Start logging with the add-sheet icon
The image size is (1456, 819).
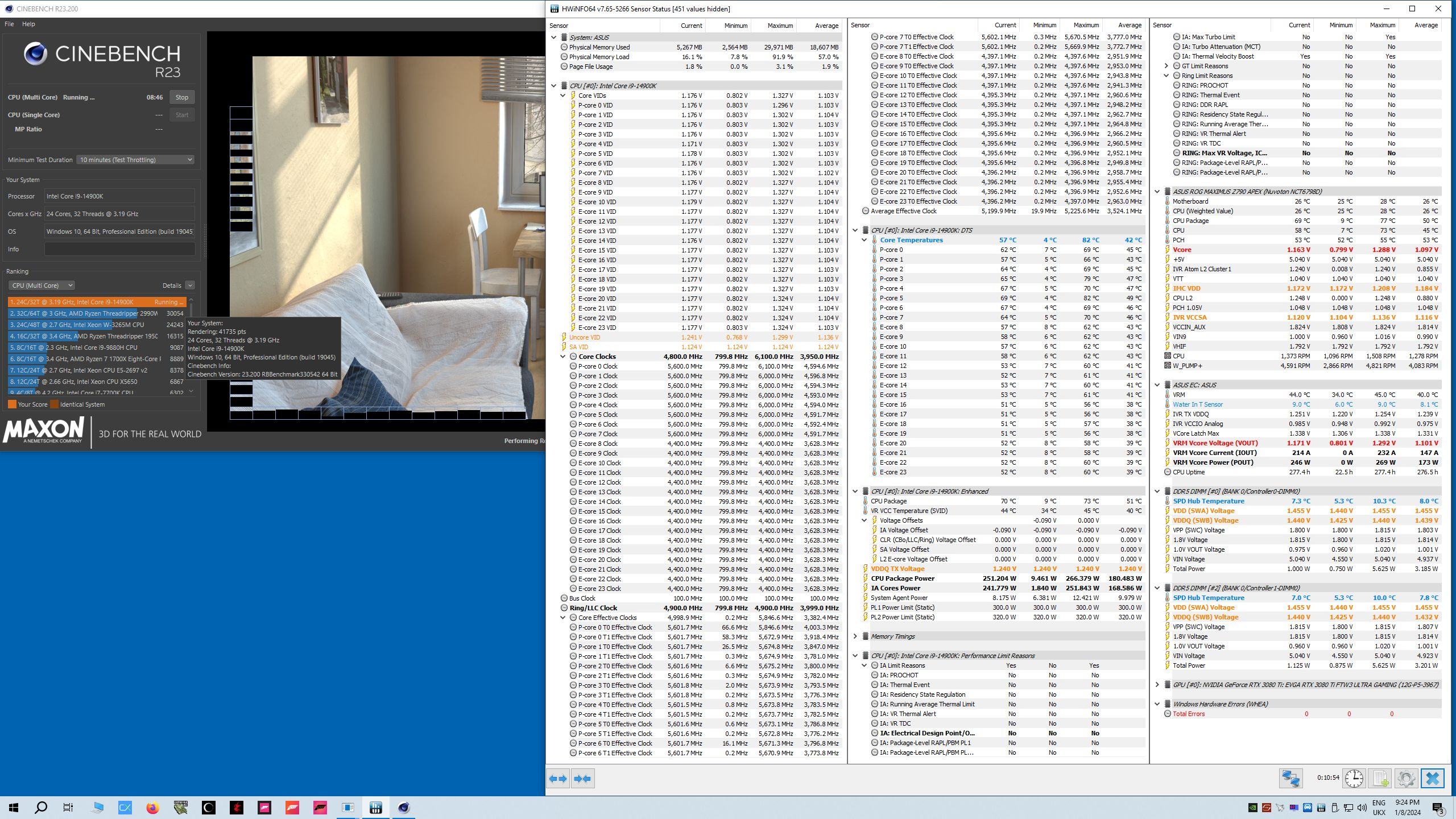[x=1380, y=779]
